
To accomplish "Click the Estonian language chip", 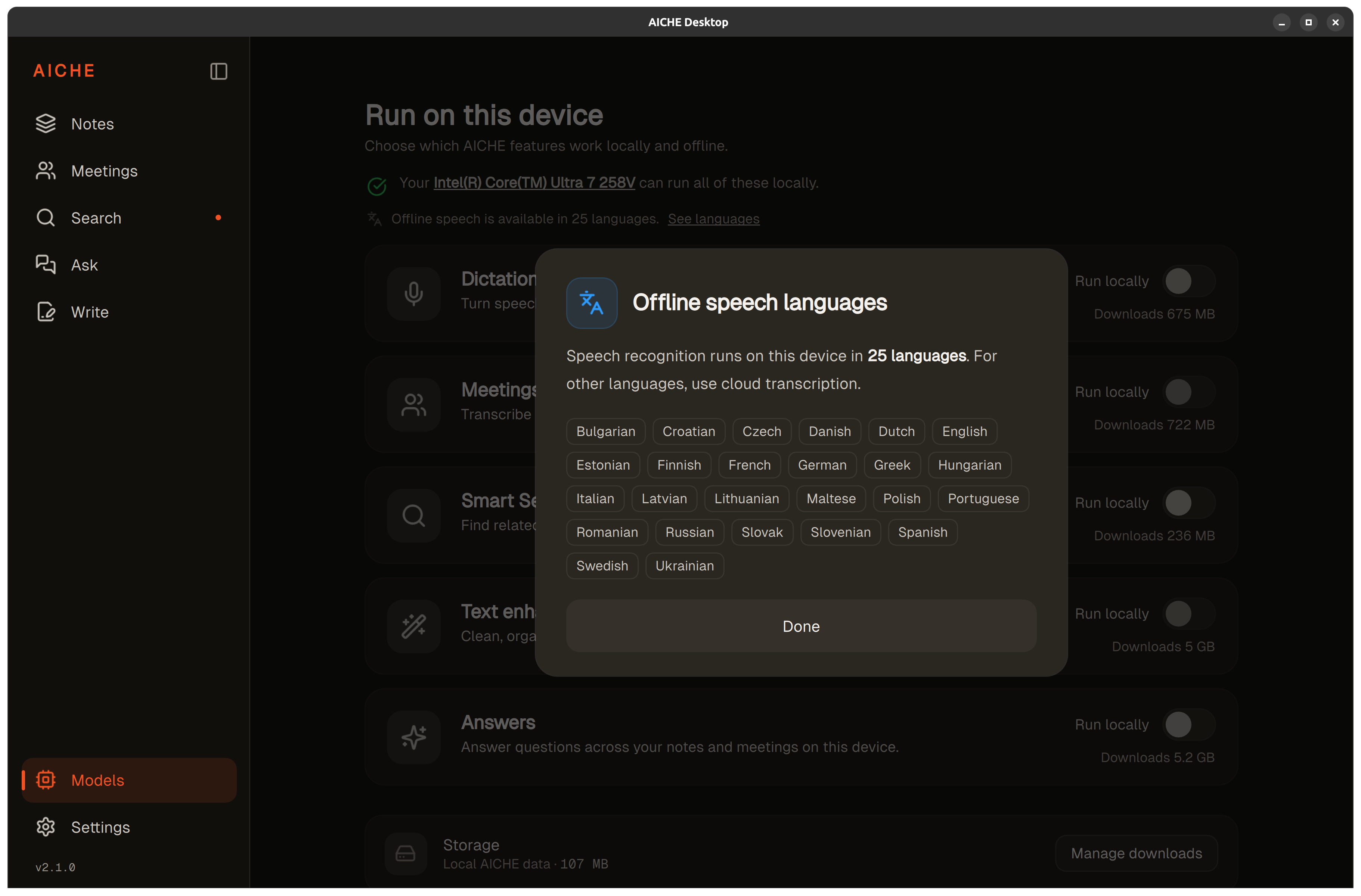I will [603, 465].
